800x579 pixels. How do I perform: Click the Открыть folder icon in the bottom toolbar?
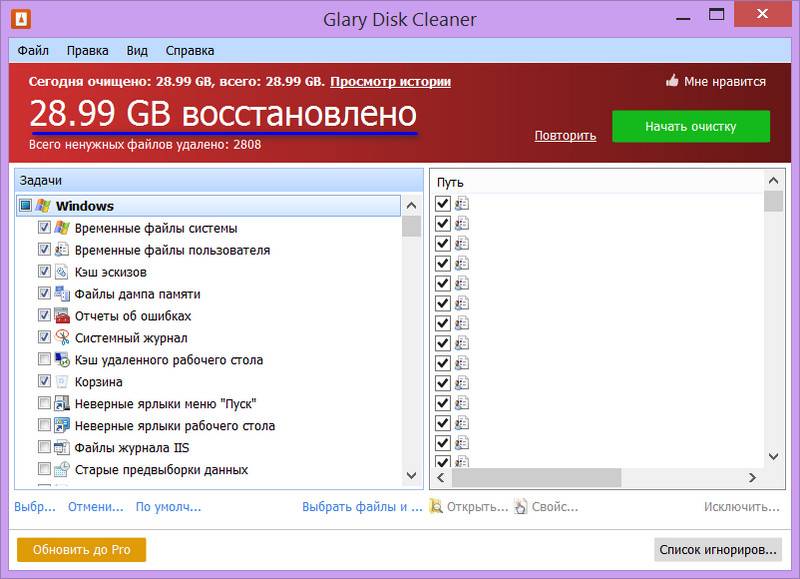436,507
